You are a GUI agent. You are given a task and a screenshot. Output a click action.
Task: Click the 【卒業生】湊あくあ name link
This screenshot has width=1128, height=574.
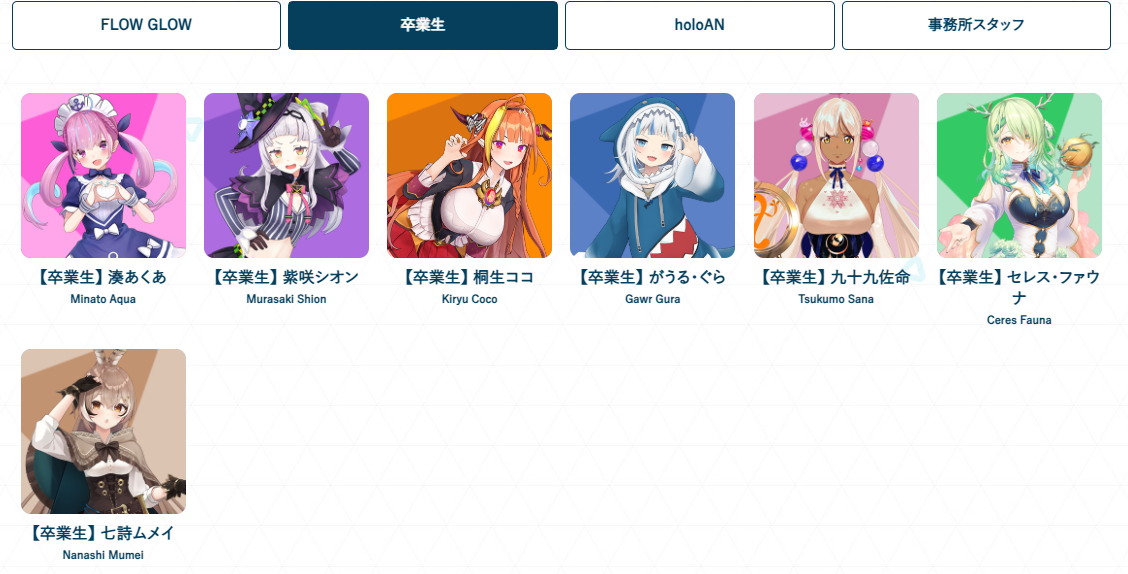pyautogui.click(x=103, y=277)
